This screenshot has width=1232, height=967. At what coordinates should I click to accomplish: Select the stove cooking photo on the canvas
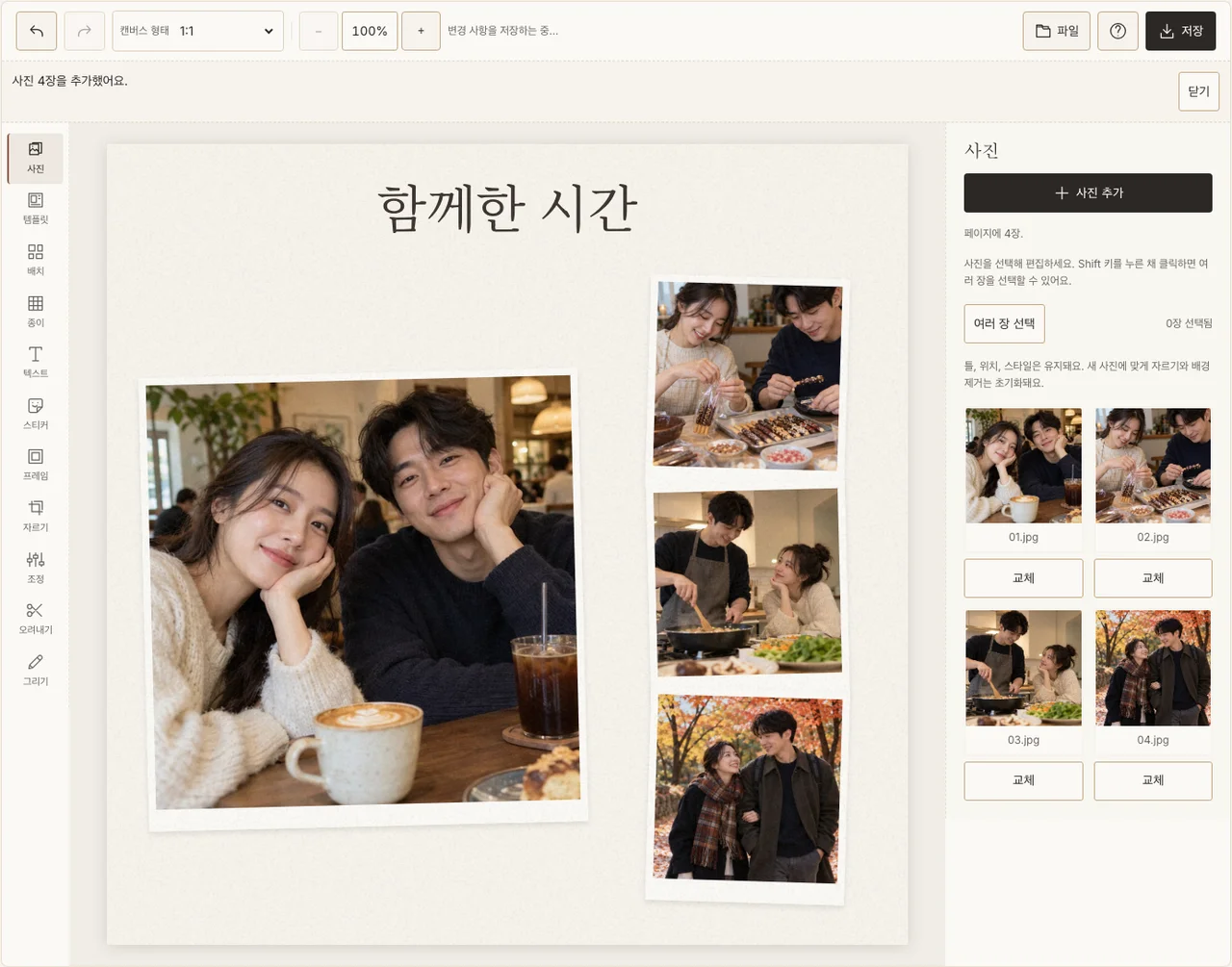[x=748, y=585]
